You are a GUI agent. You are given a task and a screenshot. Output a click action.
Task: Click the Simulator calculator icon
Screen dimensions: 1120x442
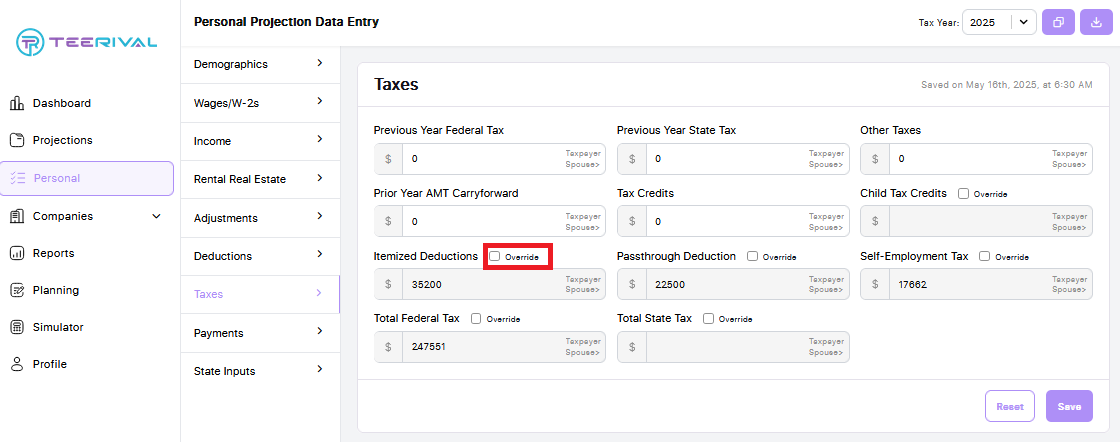tap(17, 328)
